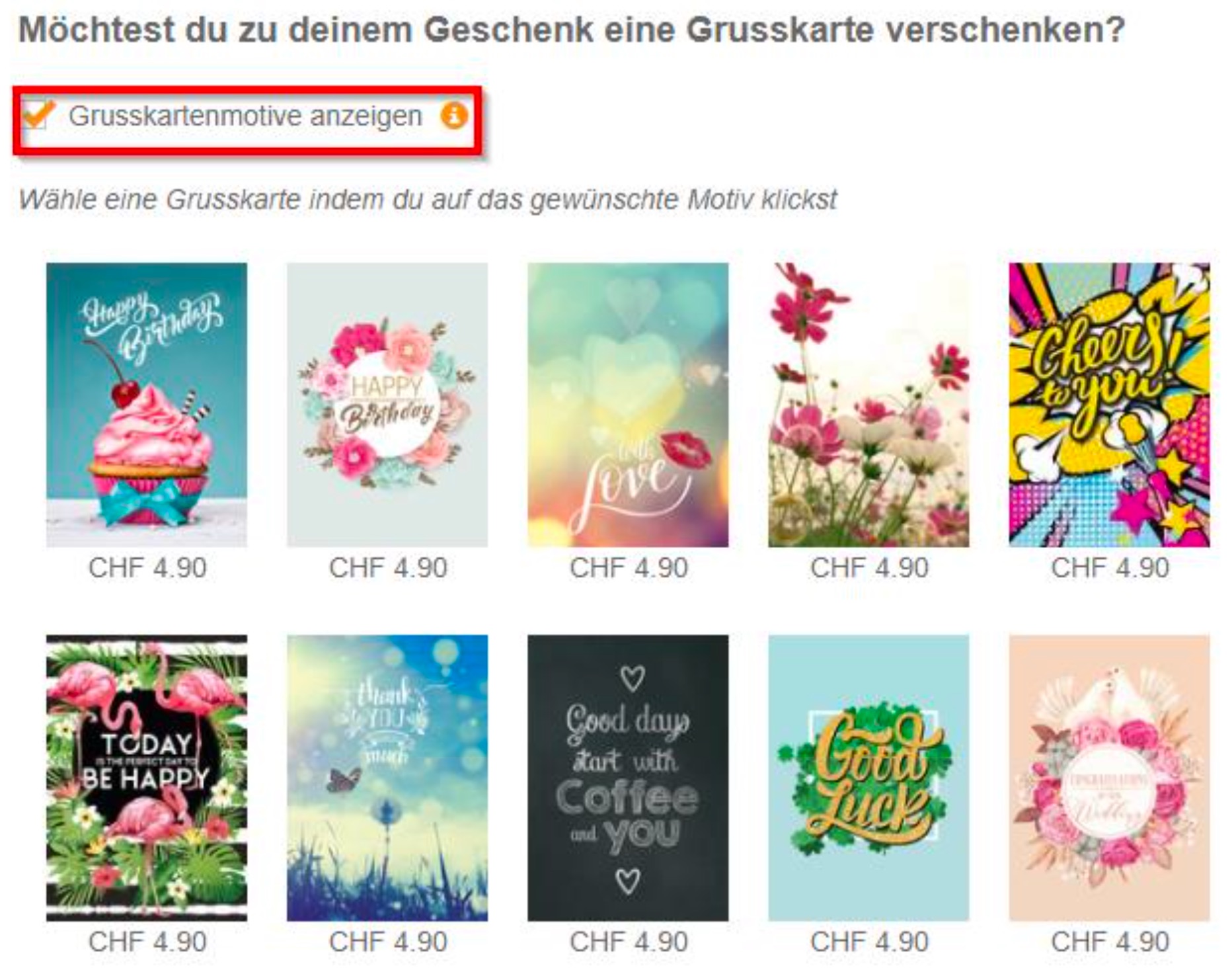Click the CHF 4.90 price under with Love card
The width and height of the screenshot is (1232, 976).
point(629,568)
